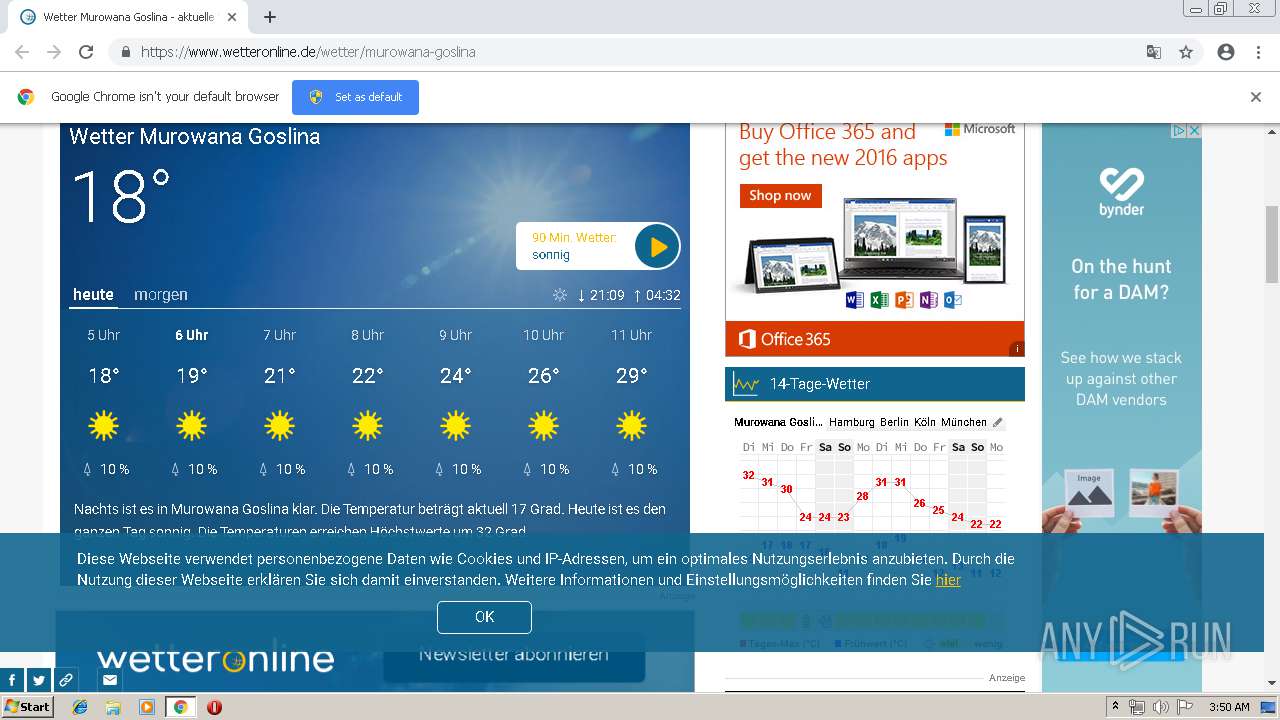
Task: Open the 14-Tage-Wetter header
Action: 875,384
